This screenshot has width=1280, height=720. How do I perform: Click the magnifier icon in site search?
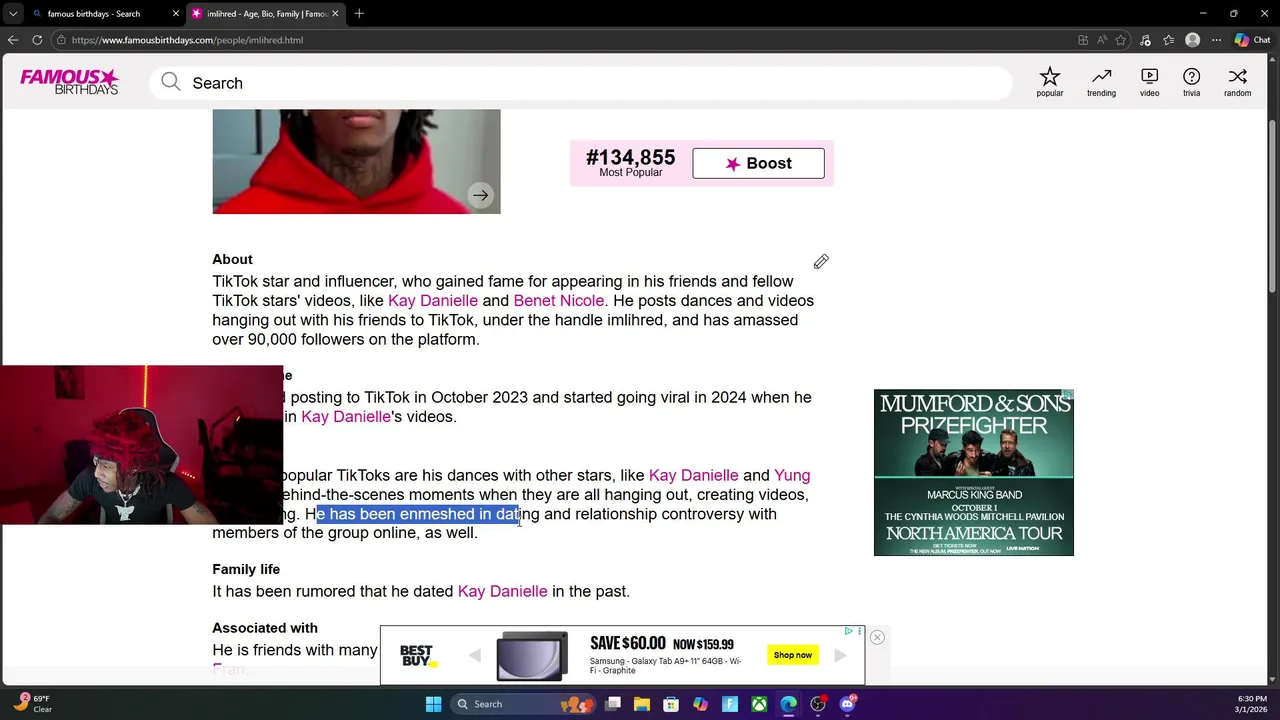pos(171,82)
